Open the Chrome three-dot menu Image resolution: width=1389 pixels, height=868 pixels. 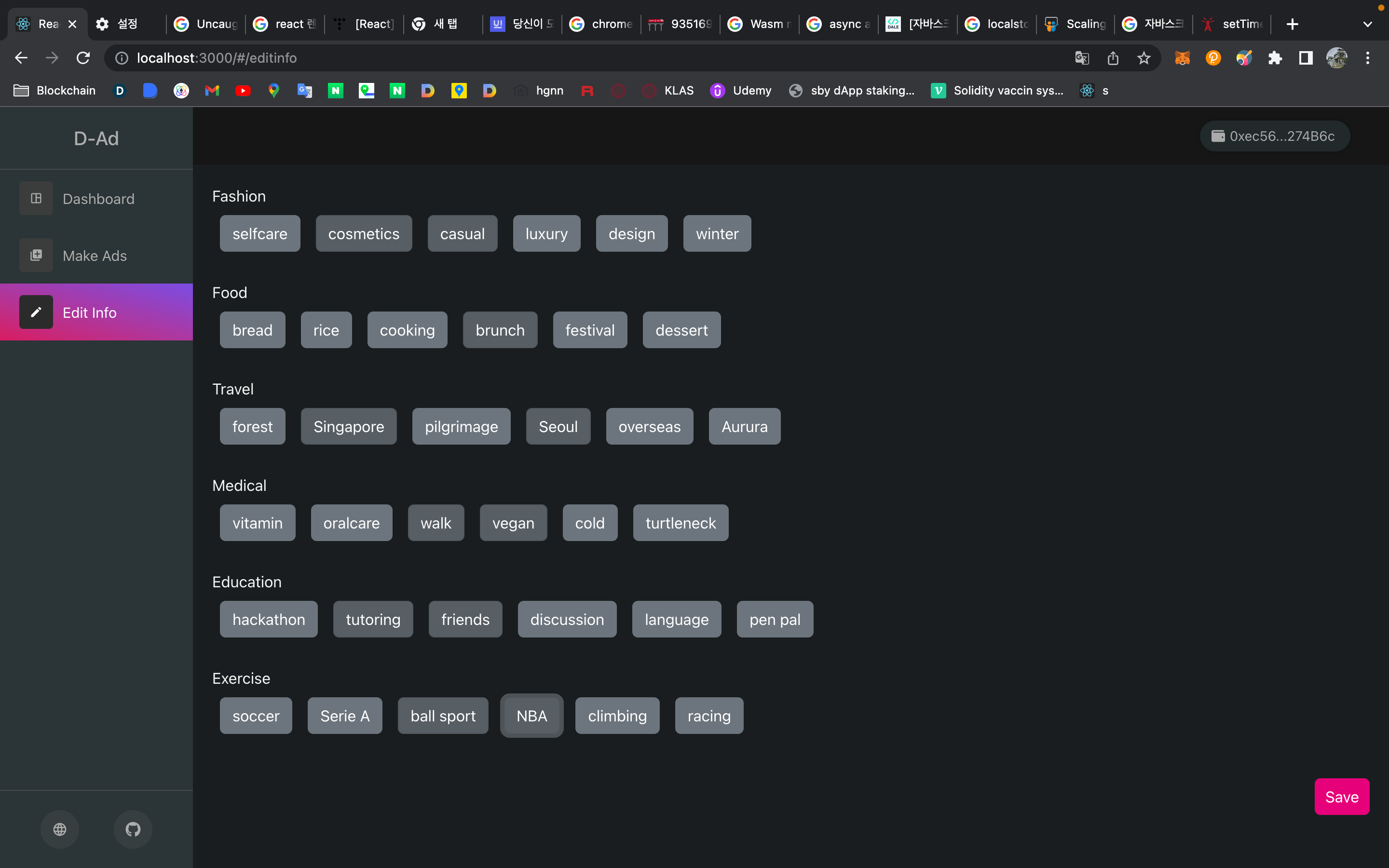point(1368,58)
